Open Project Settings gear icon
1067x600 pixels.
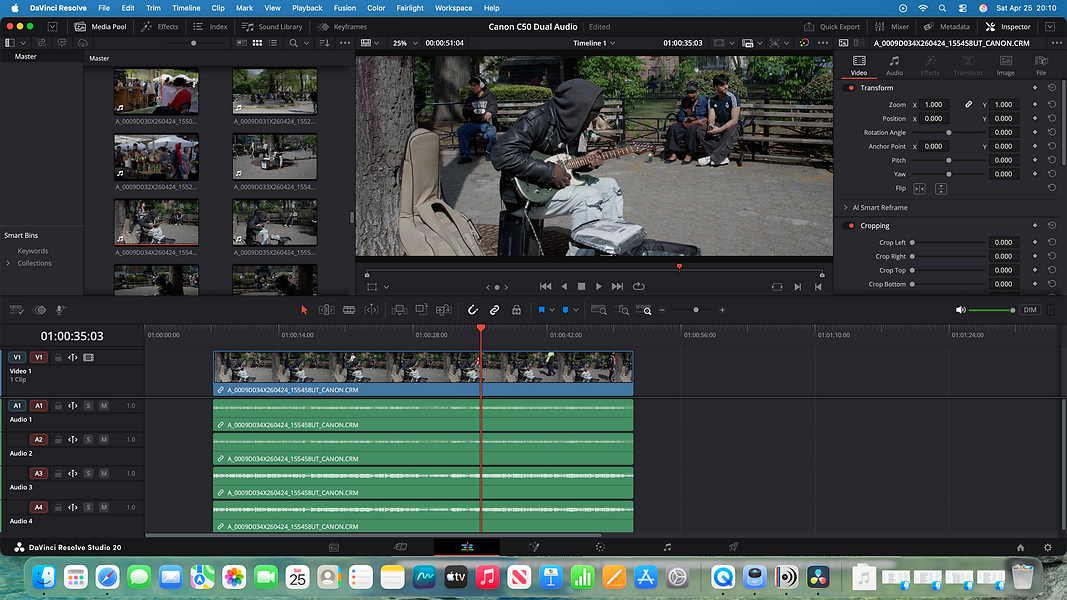click(1048, 548)
